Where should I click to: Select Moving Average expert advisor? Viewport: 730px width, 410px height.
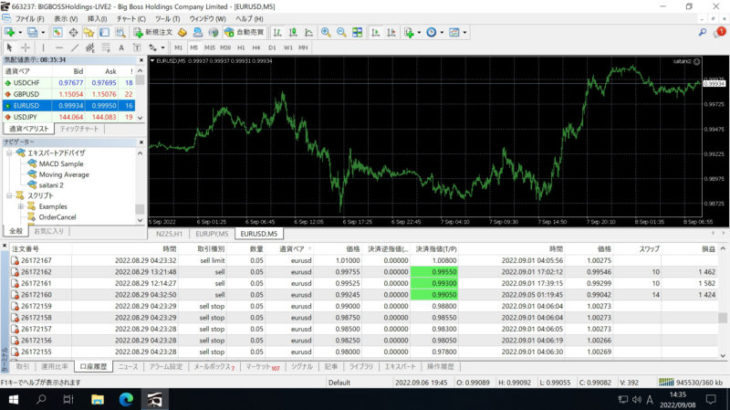point(64,174)
